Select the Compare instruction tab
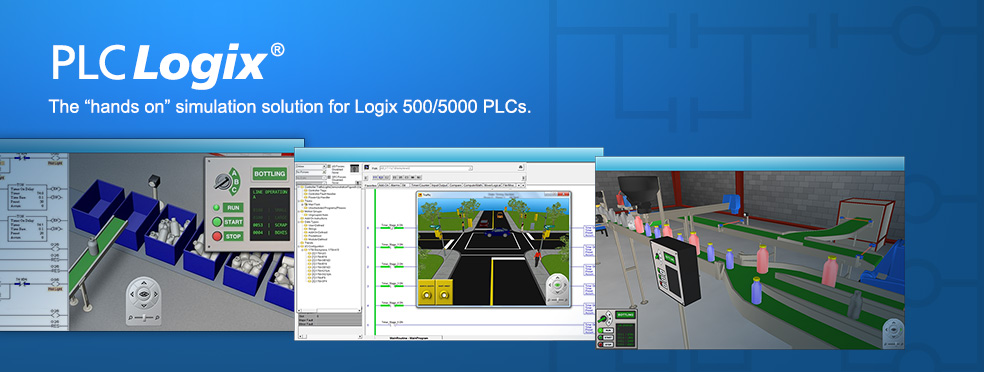Image resolution: width=984 pixels, height=372 pixels. [x=456, y=185]
